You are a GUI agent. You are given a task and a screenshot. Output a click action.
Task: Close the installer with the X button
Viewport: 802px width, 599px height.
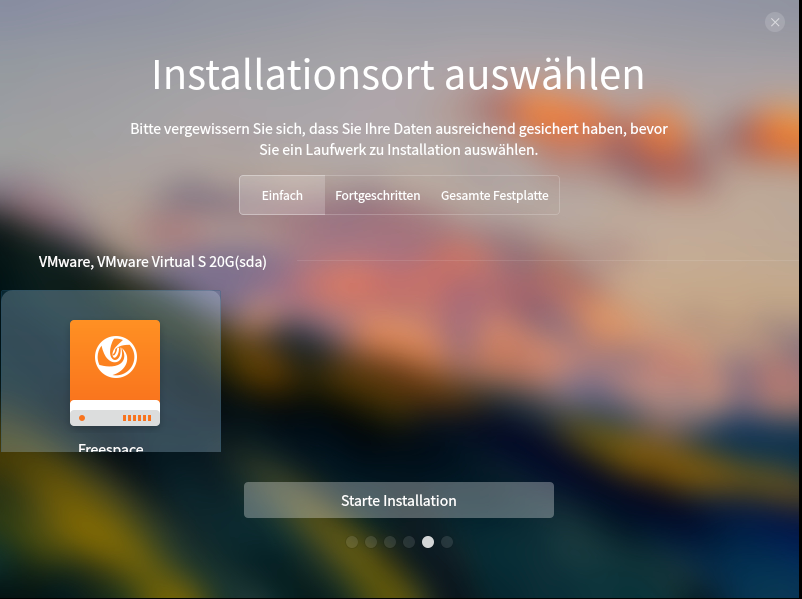click(x=775, y=22)
